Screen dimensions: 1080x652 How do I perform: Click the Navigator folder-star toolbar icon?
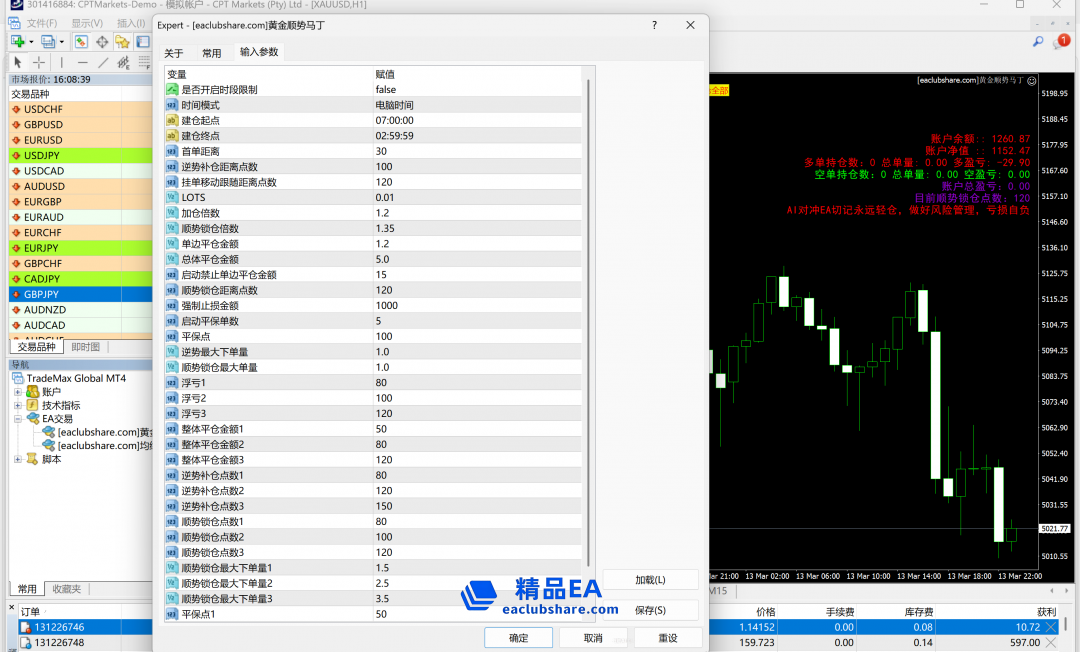coord(122,41)
